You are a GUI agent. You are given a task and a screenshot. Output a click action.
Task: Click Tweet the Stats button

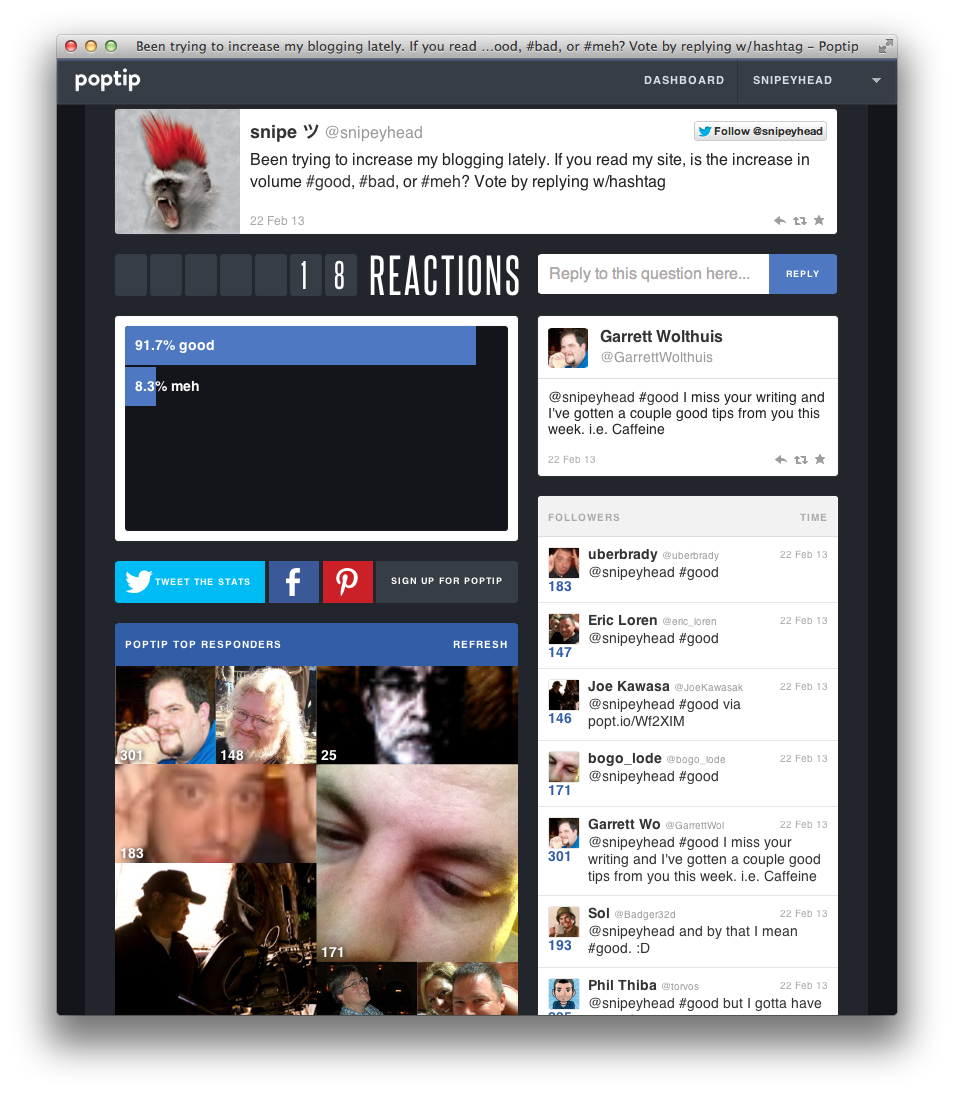(x=190, y=581)
